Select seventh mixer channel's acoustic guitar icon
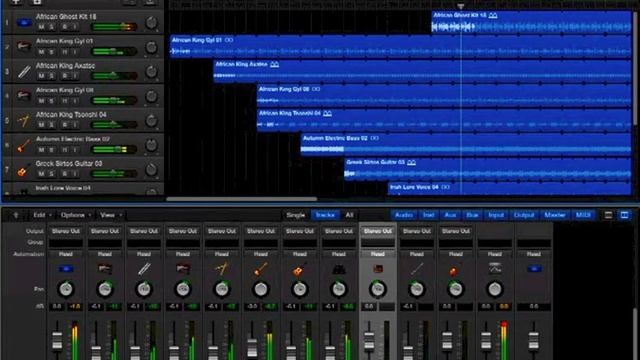 (x=300, y=269)
